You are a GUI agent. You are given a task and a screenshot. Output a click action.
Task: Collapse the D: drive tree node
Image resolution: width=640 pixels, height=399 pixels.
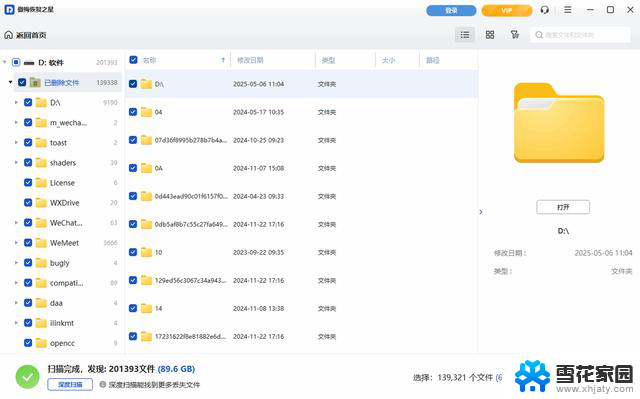tap(4, 62)
